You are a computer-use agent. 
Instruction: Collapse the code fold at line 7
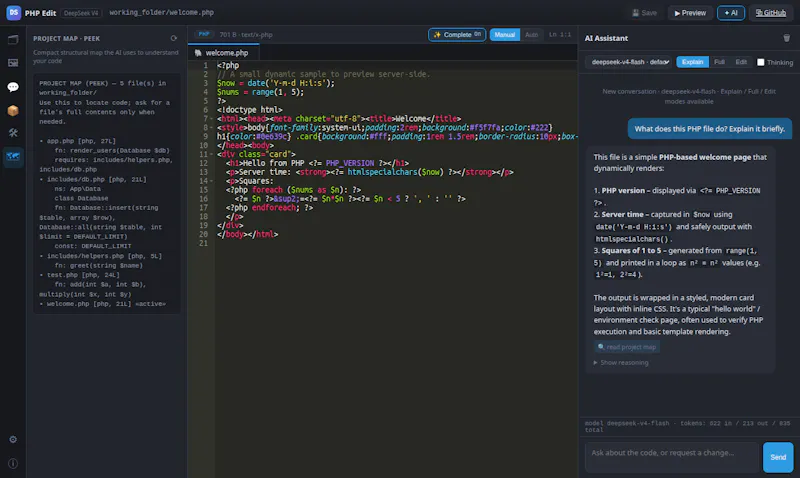(211, 119)
